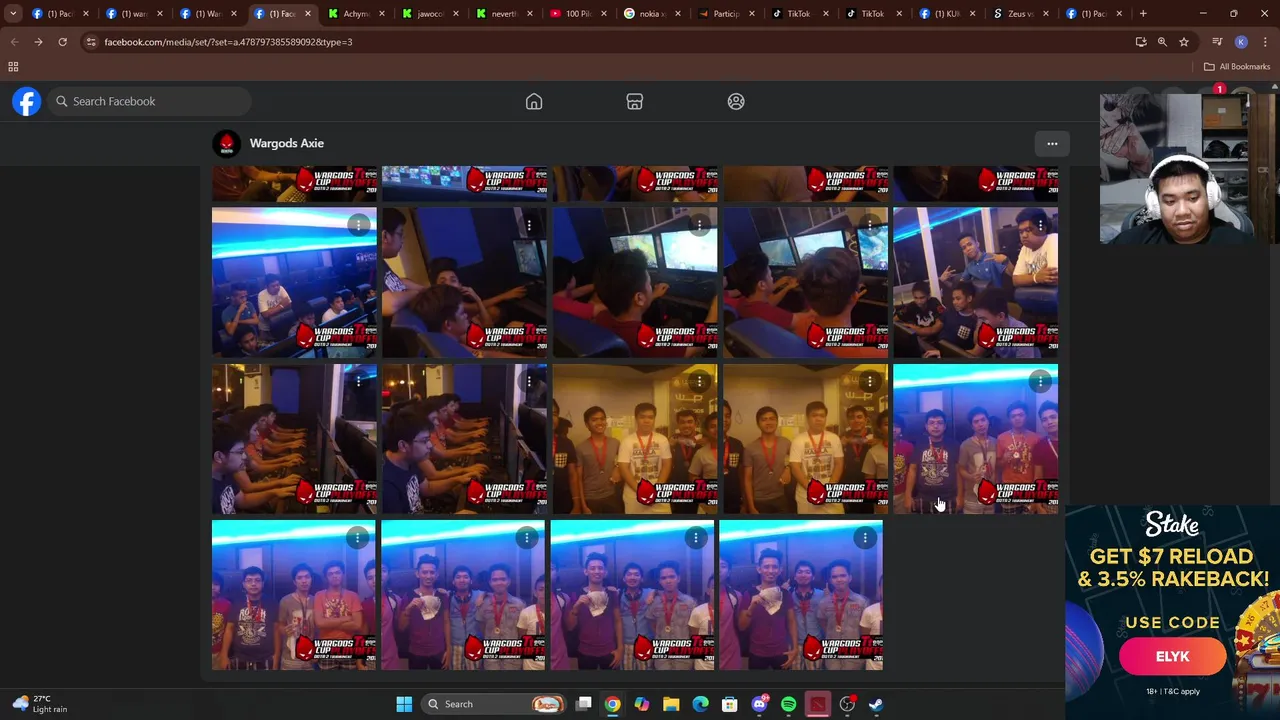This screenshot has width=1280, height=720.
Task: Go to the Facebook home feed icon
Action: [534, 101]
